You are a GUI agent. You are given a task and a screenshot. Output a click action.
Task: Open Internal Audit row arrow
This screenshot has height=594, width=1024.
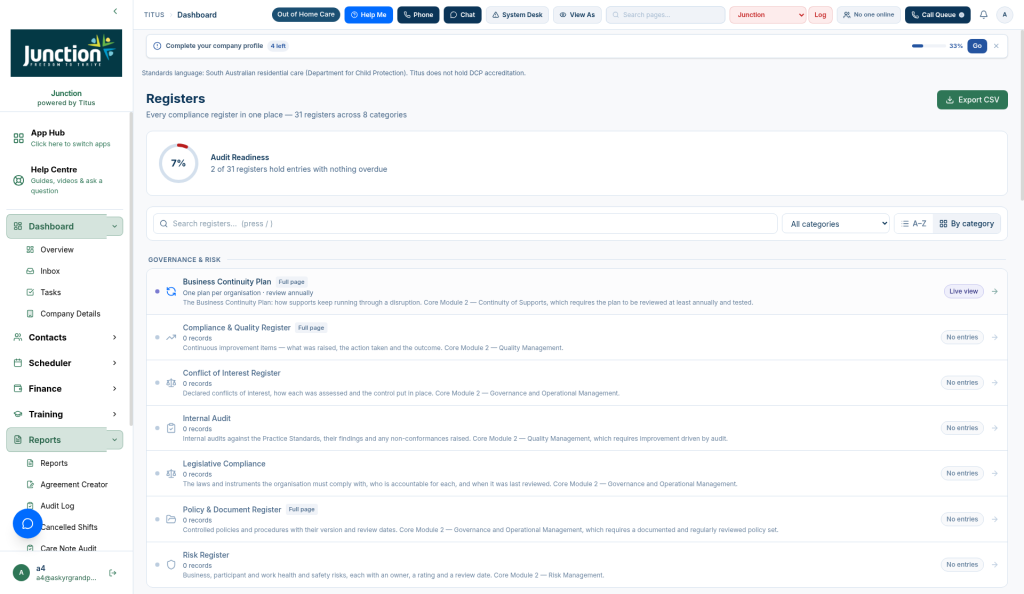(995, 428)
